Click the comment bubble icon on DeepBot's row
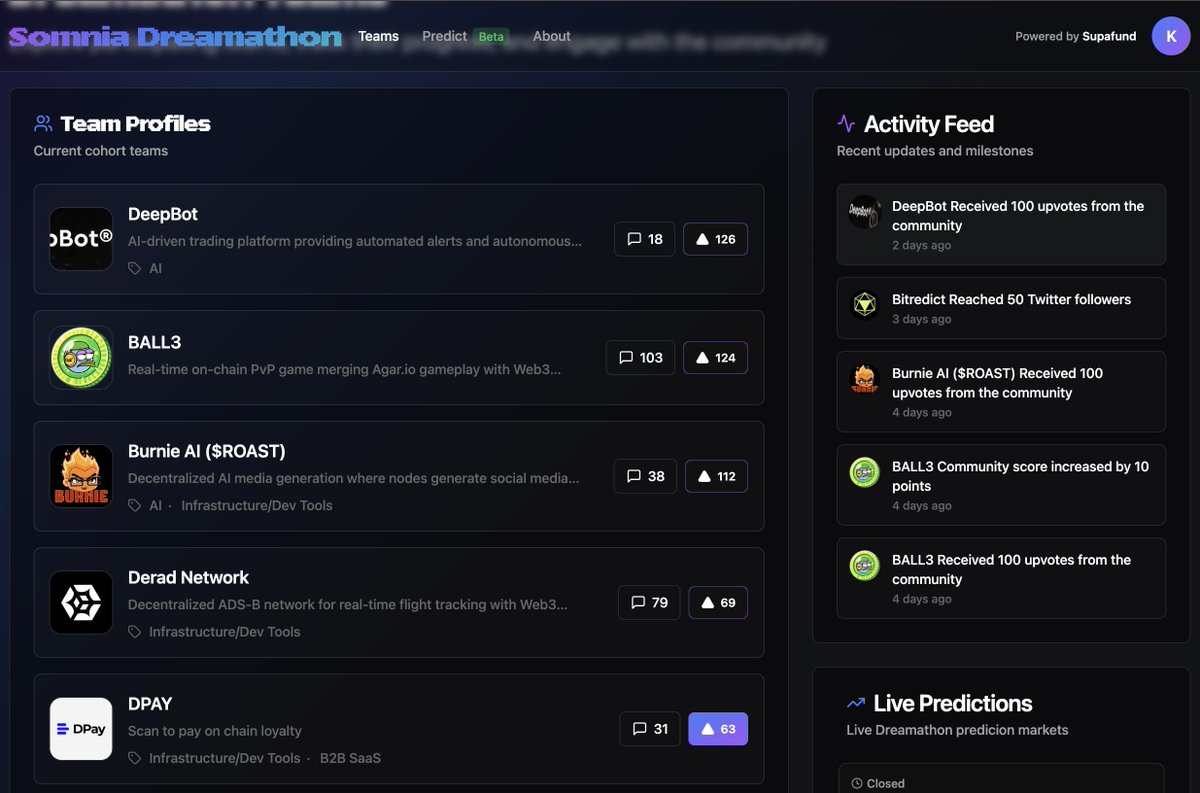The width and height of the screenshot is (1200, 793). 633,238
